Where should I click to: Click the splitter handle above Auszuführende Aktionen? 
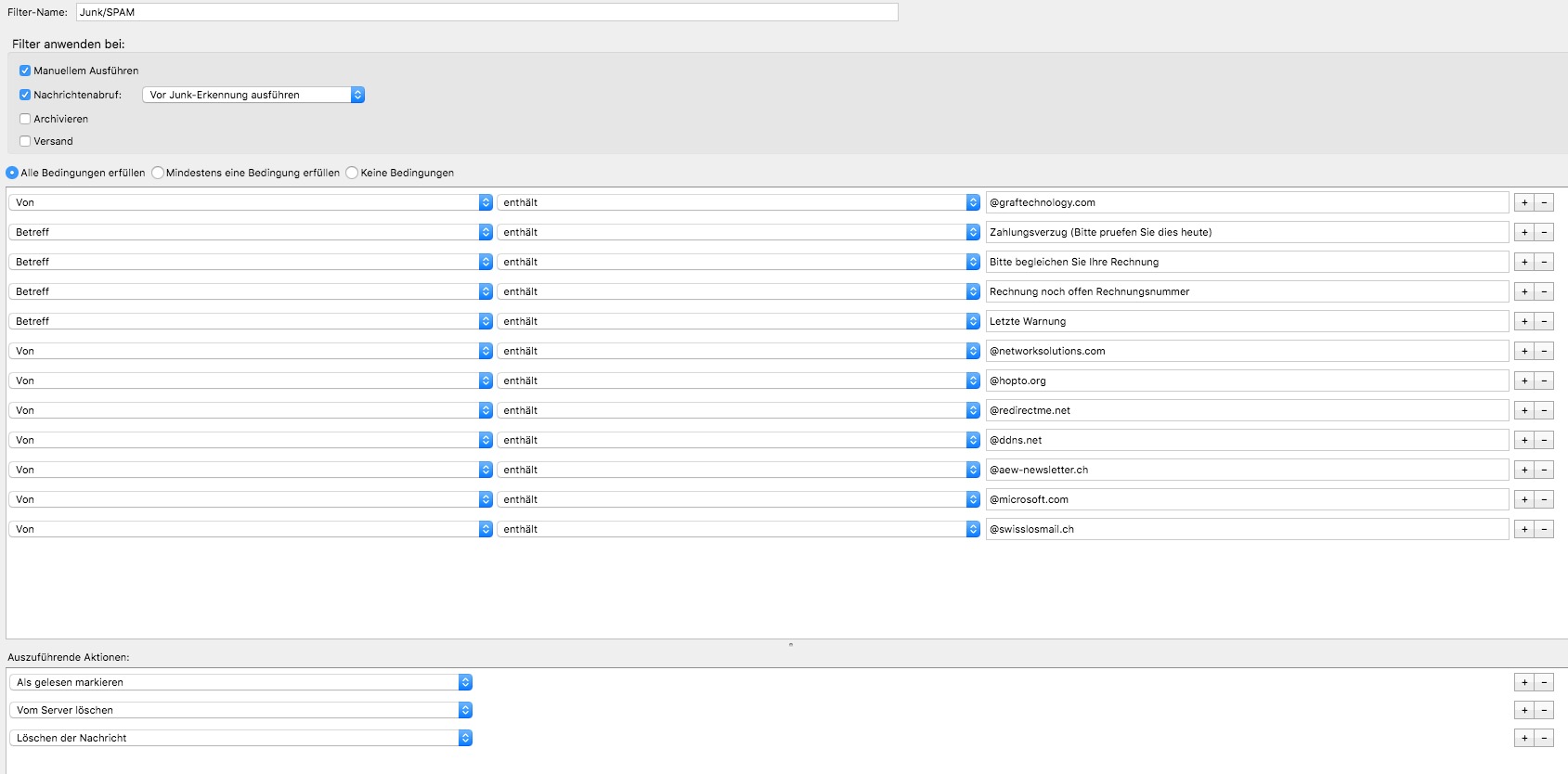pyautogui.click(x=790, y=644)
